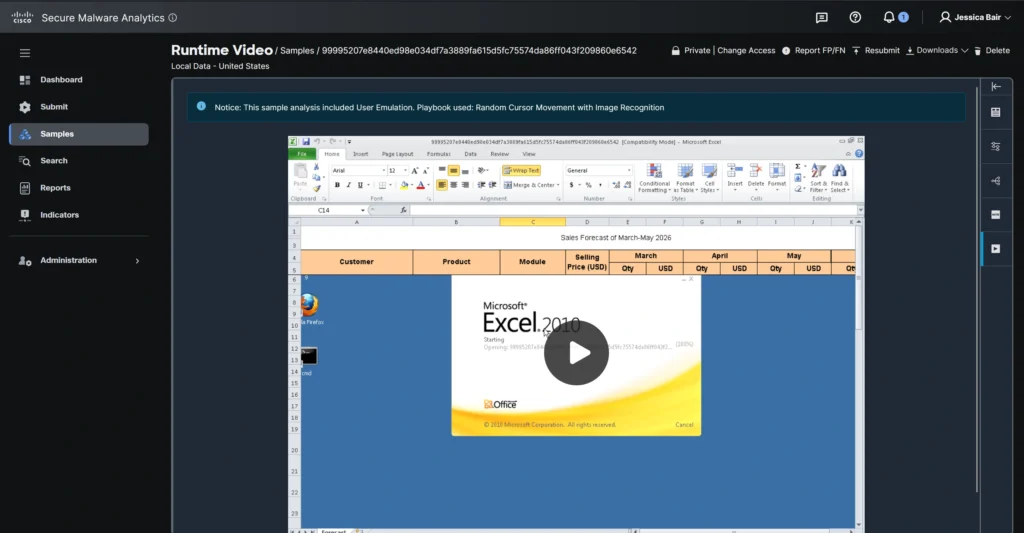Viewport: 1024px width, 533px height.
Task: Delete the sample using trash button
Action: tap(991, 50)
